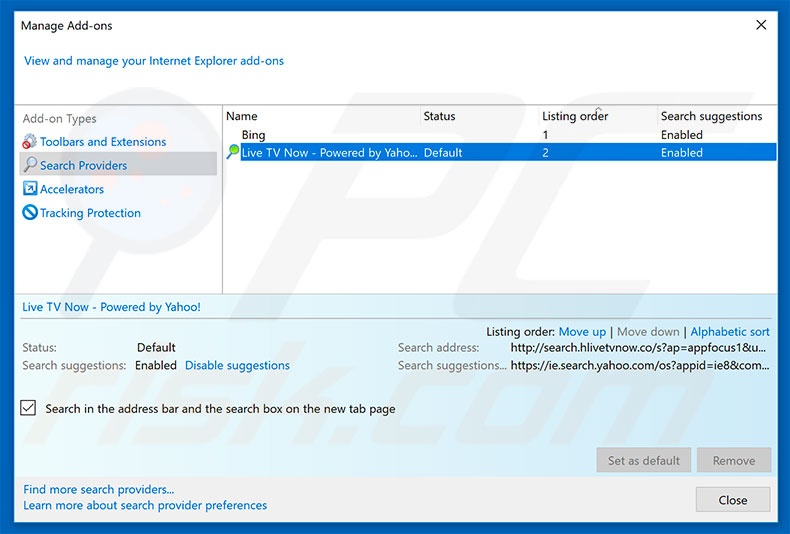Click the Live TV Now details heading

click(111, 307)
